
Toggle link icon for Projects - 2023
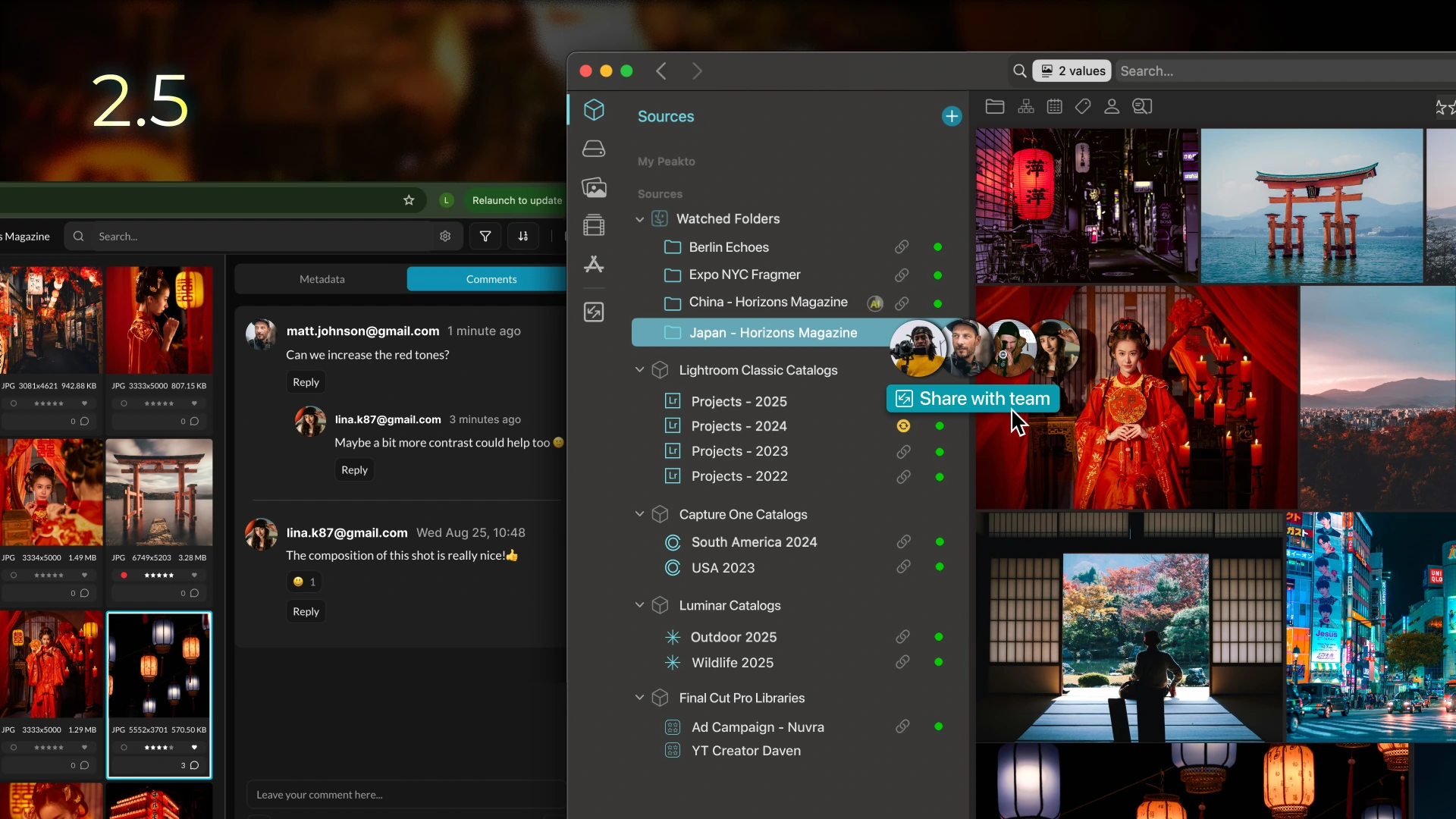tap(903, 452)
